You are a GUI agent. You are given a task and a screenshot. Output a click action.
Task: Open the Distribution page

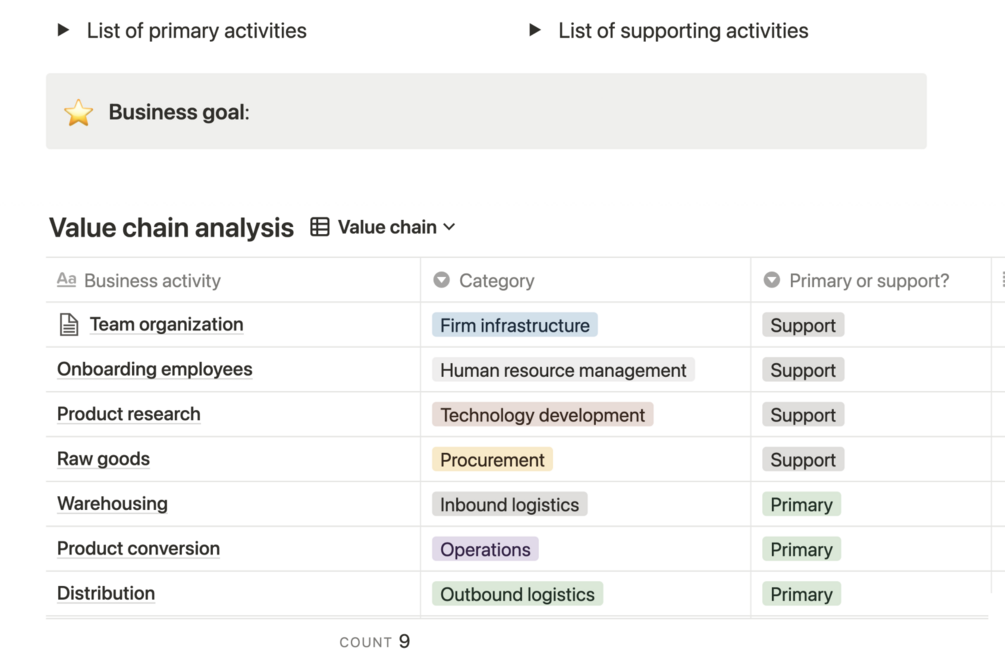pyautogui.click(x=105, y=593)
